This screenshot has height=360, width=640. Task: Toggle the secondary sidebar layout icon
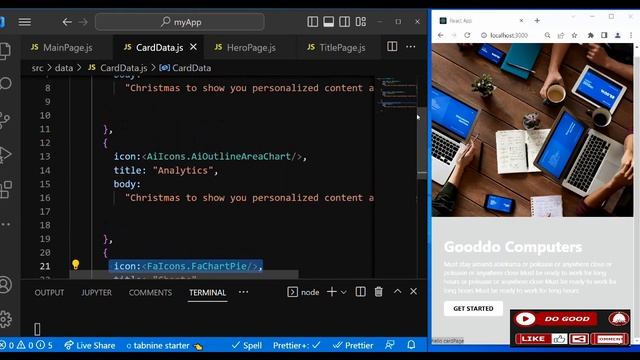pos(344,22)
